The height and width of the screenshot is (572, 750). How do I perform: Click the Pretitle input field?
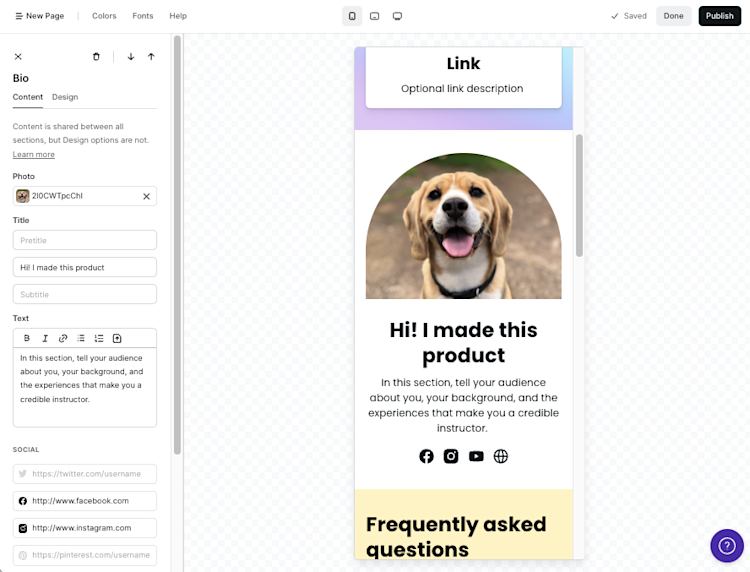85,240
